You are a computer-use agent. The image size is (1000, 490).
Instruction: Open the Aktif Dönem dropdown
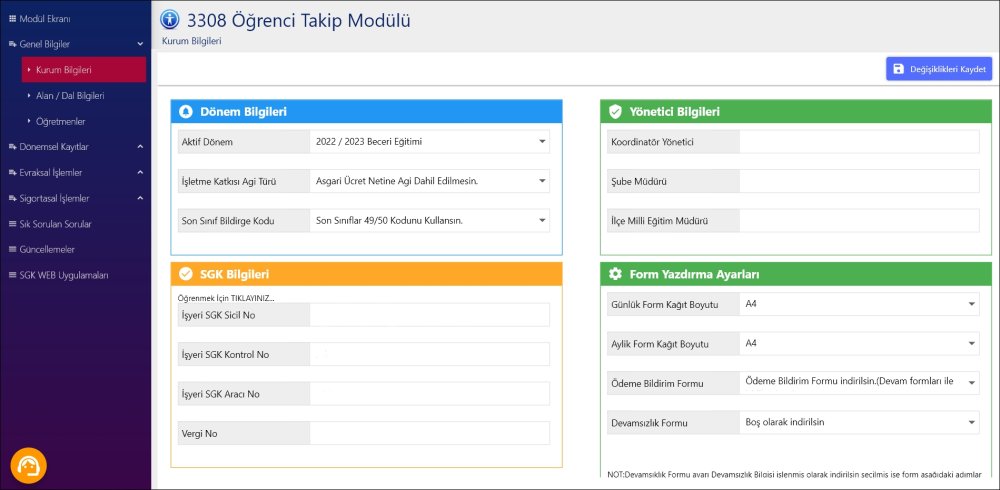point(429,142)
